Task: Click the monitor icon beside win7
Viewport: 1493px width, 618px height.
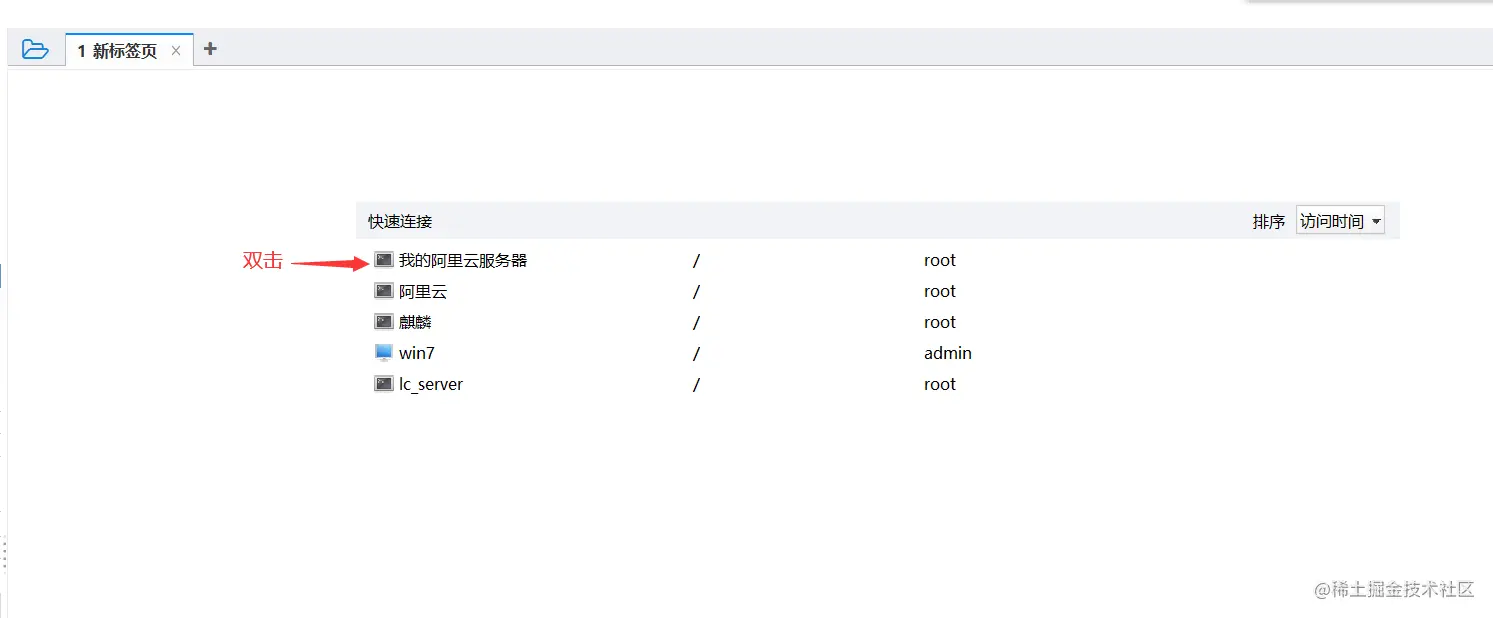Action: (x=384, y=353)
